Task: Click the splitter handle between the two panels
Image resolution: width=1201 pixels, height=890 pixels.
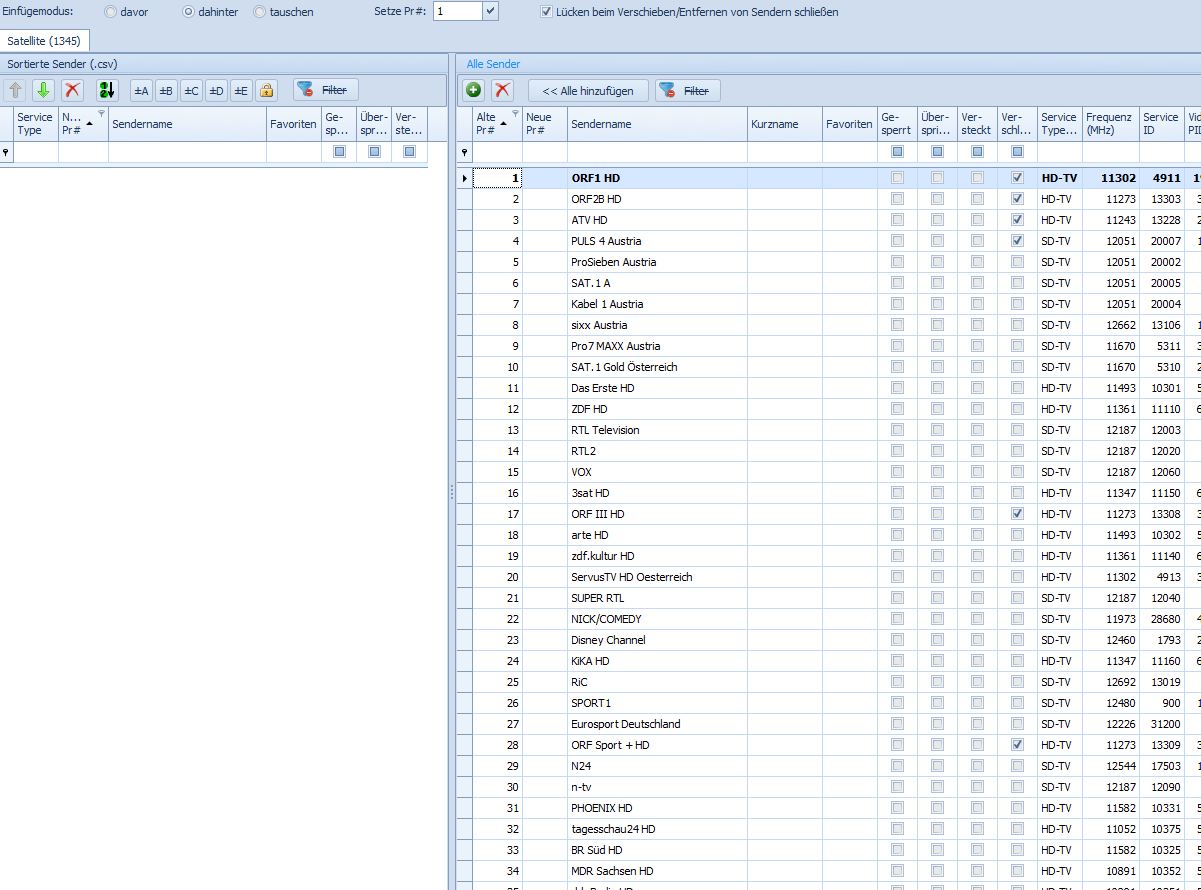Action: [x=452, y=492]
